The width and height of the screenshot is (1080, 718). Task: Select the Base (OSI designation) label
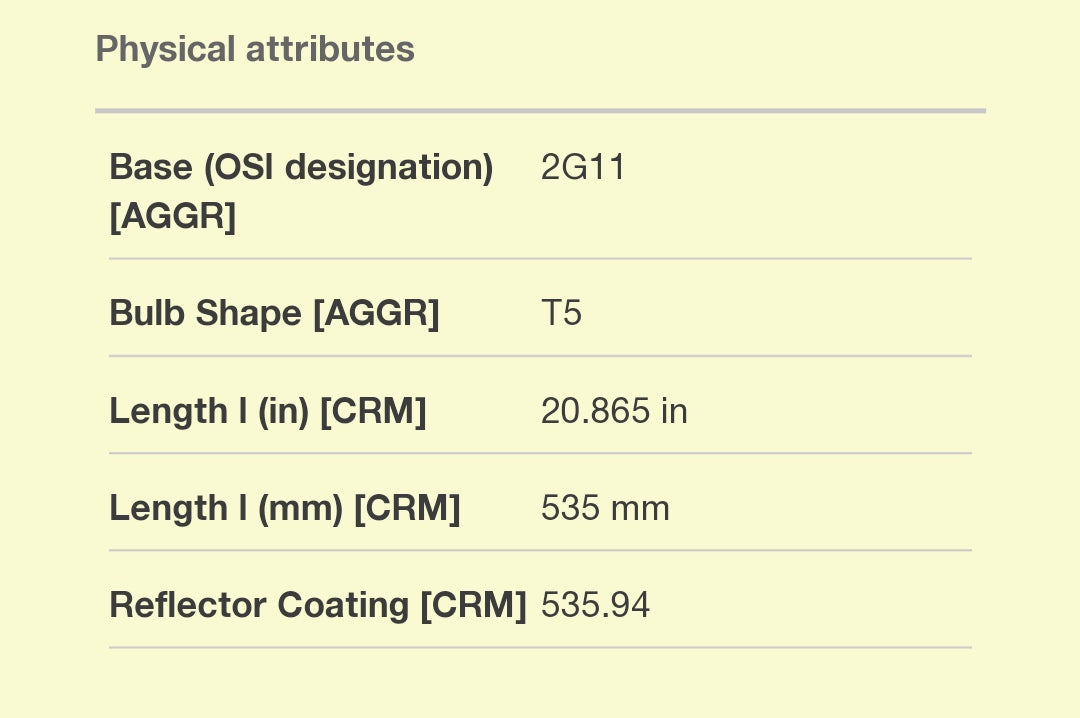(300, 167)
